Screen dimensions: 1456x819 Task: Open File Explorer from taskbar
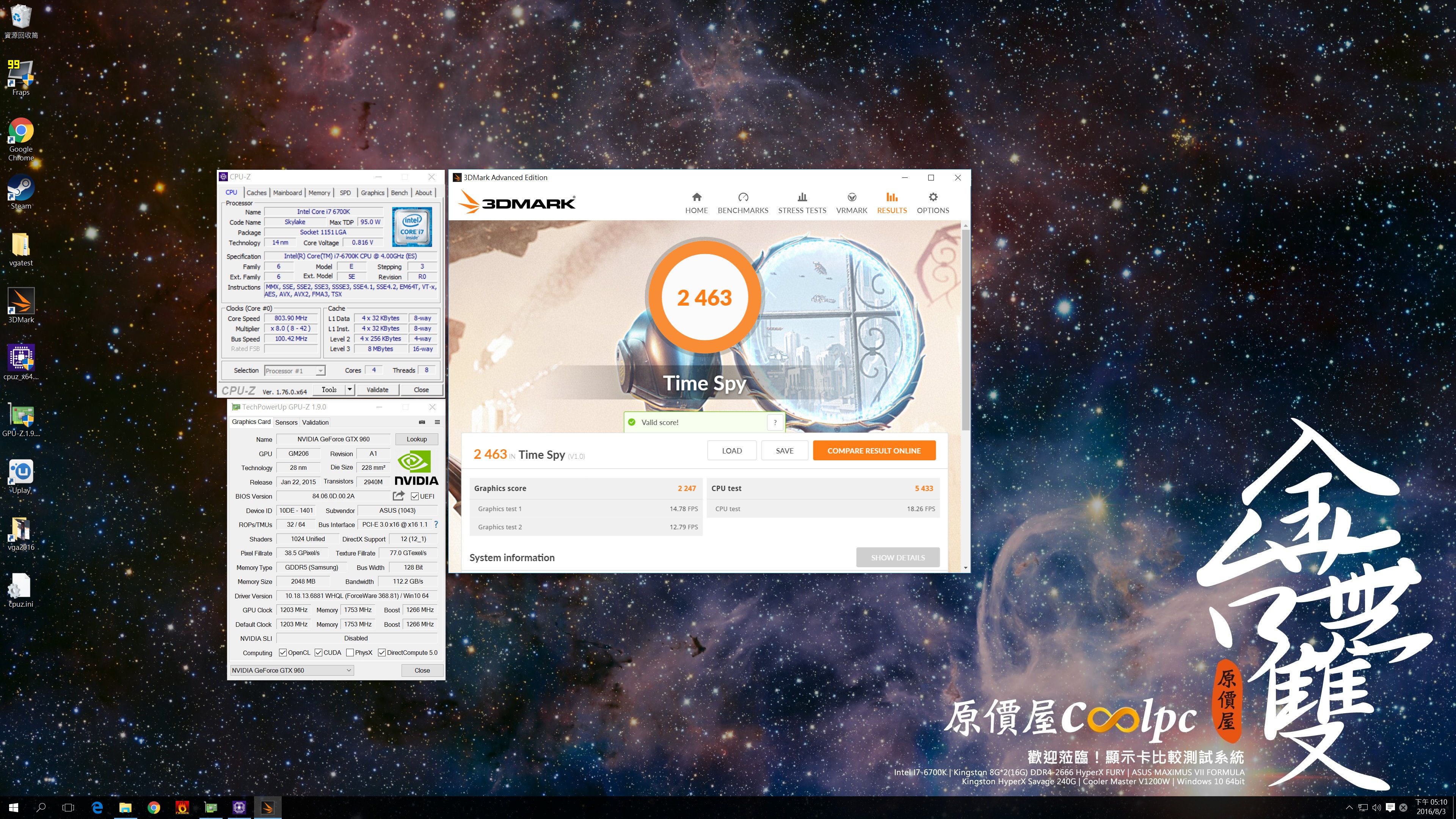(126, 808)
